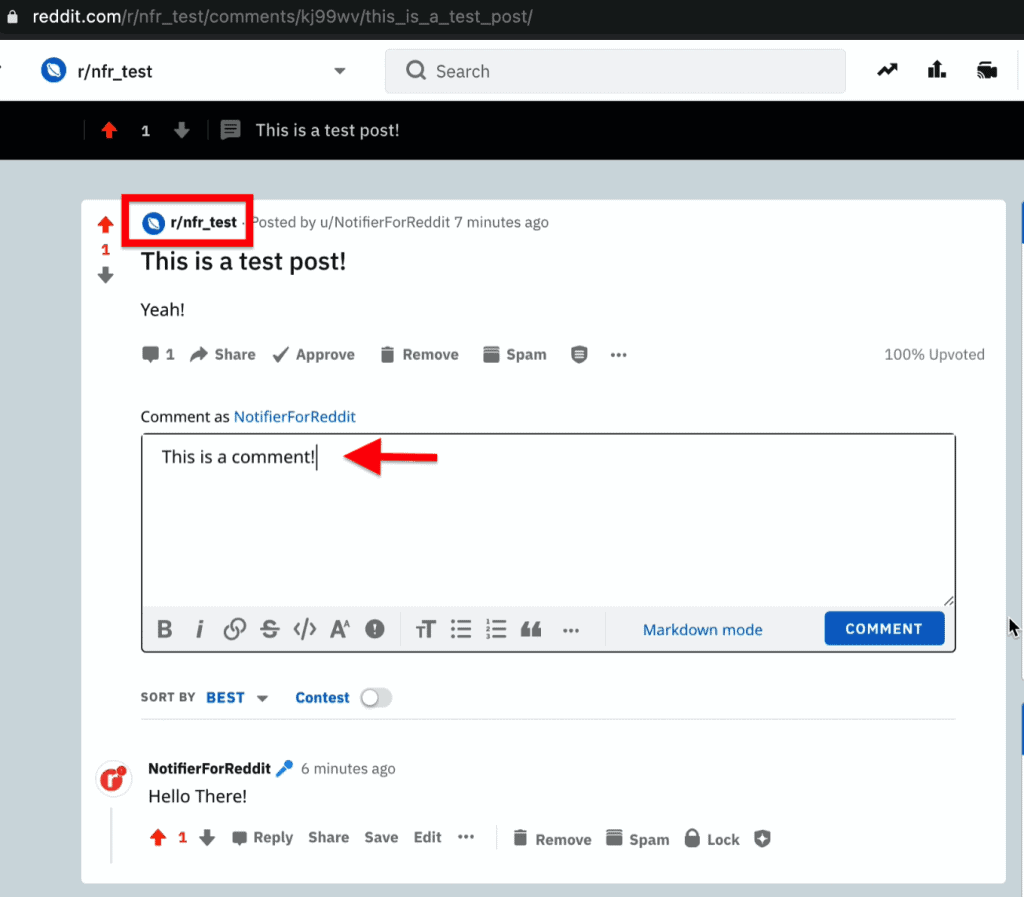Expand the r/nfr_test community dropdown
This screenshot has height=897, width=1024.
(x=340, y=71)
